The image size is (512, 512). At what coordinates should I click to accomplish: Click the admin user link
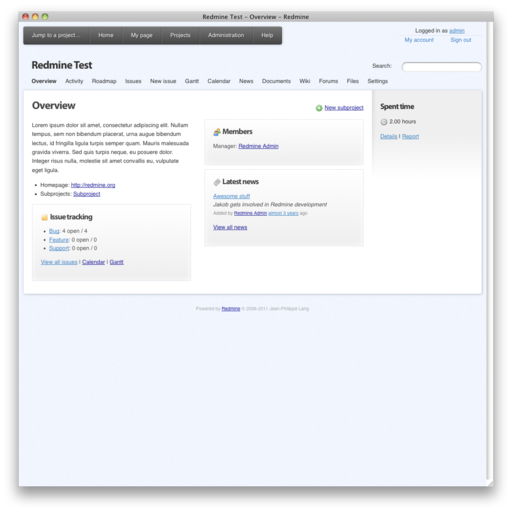457,31
